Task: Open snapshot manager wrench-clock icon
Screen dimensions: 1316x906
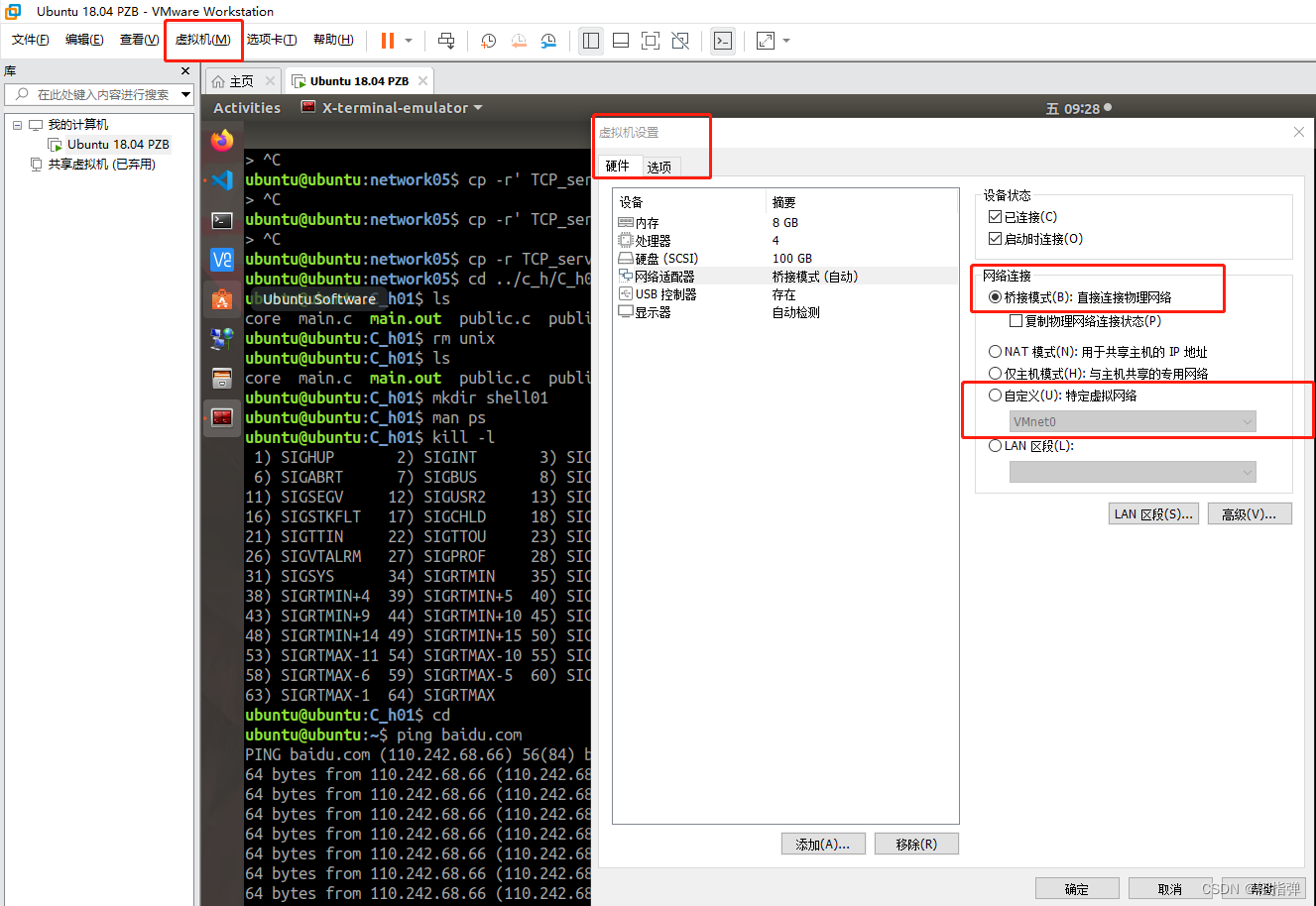Action: [x=548, y=41]
